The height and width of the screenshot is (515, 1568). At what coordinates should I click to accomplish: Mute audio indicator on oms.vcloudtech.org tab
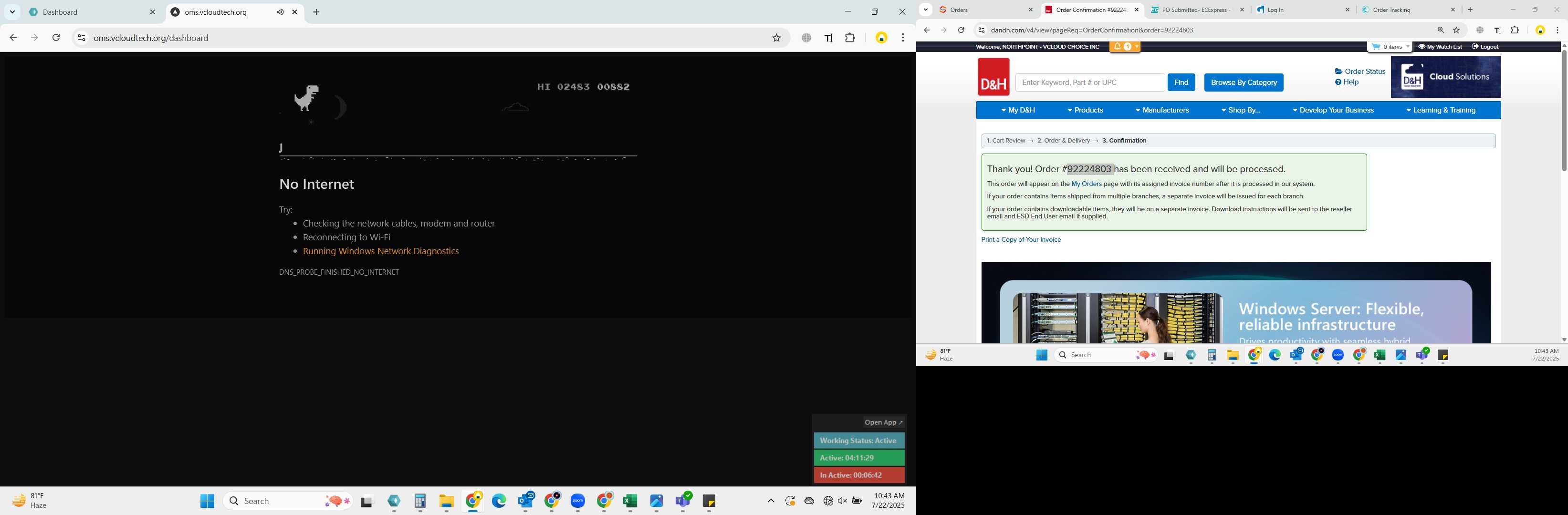(280, 12)
